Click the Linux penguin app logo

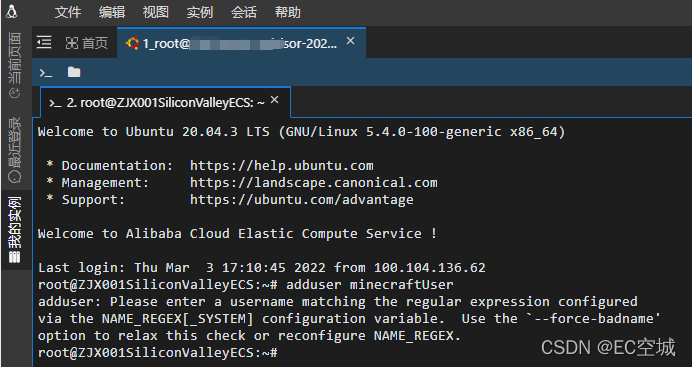[x=11, y=11]
